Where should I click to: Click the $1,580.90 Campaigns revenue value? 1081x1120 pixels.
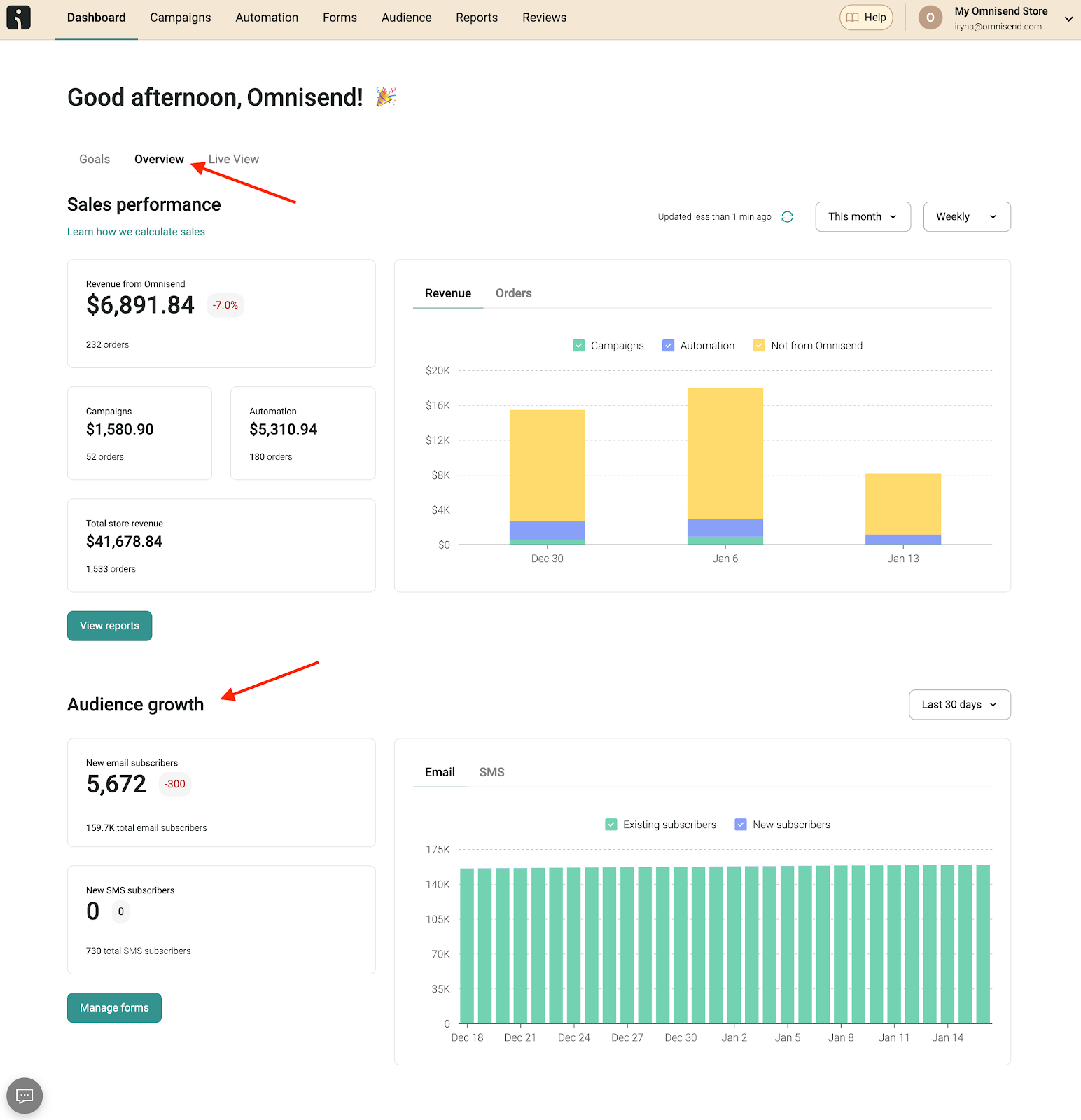coord(120,430)
